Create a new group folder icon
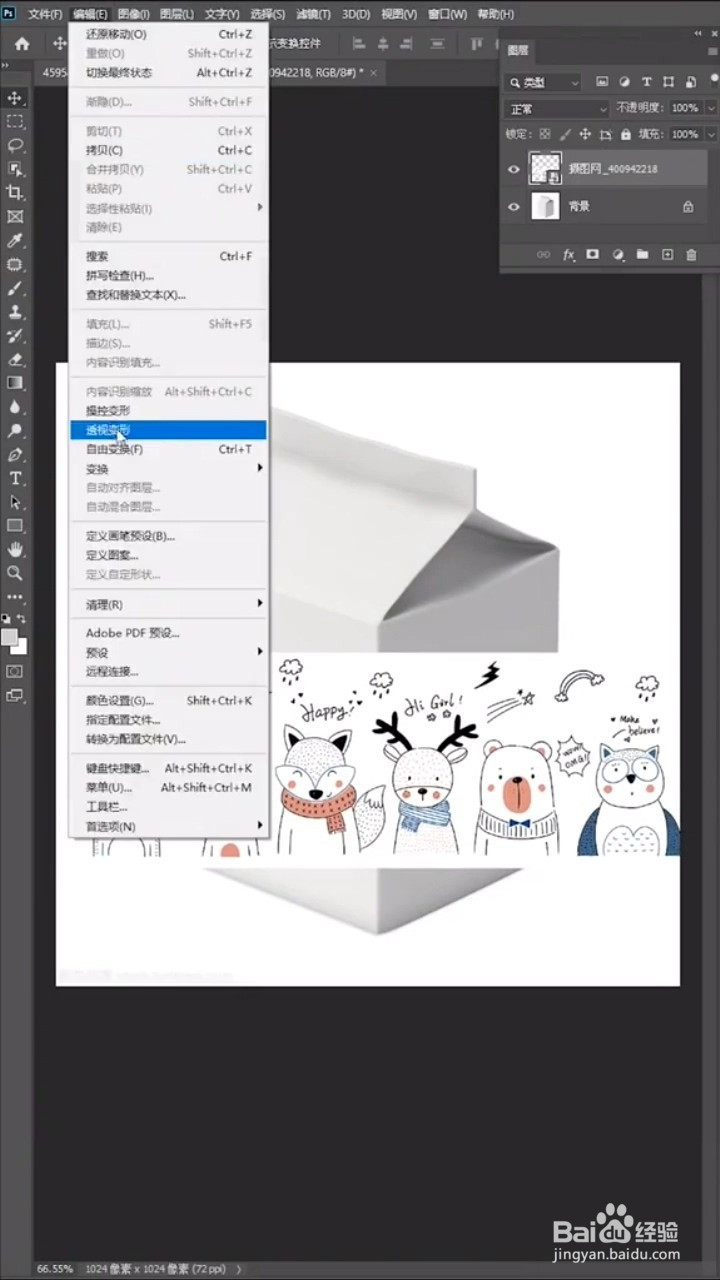The height and width of the screenshot is (1280, 720). tap(642, 255)
